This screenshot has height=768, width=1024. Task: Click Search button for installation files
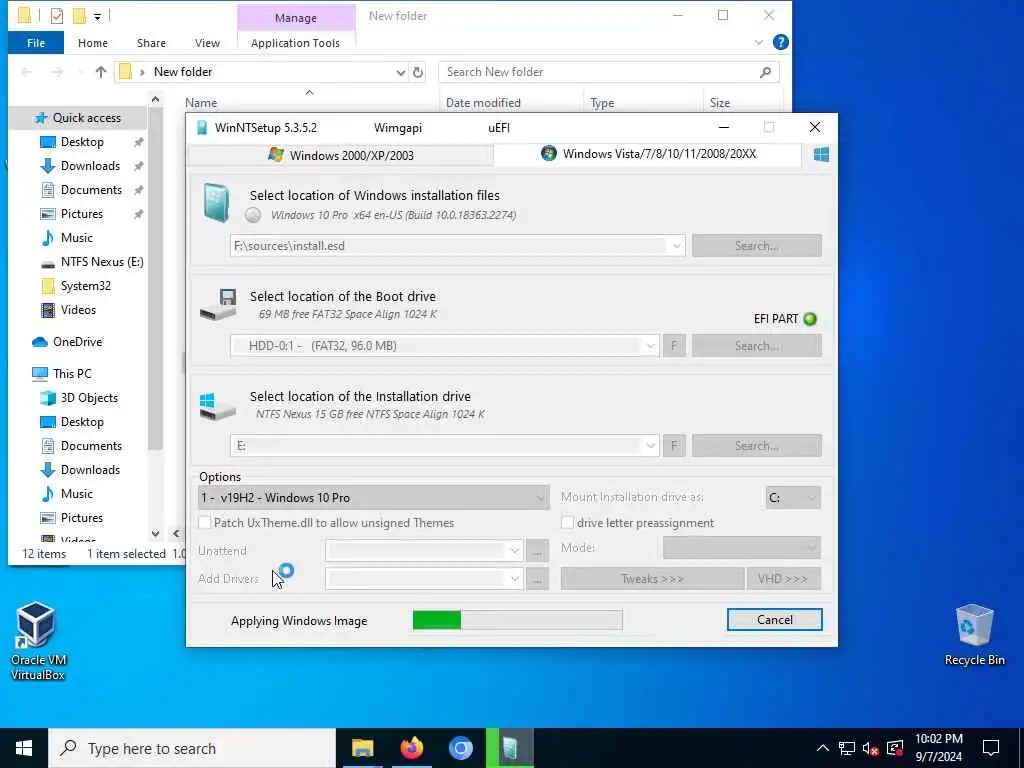[757, 246]
